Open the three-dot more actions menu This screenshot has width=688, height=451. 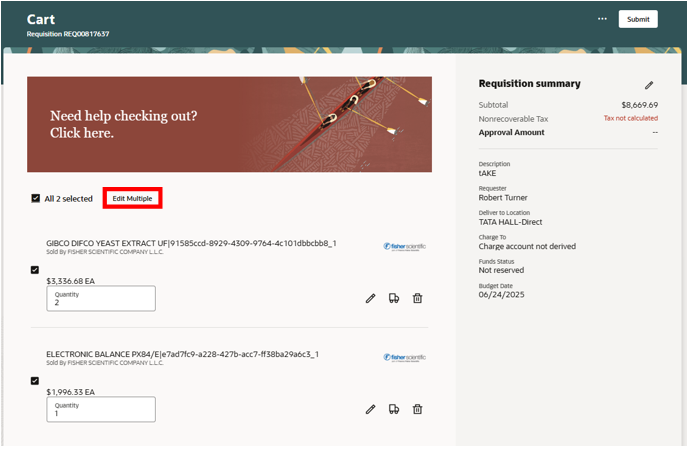click(602, 19)
